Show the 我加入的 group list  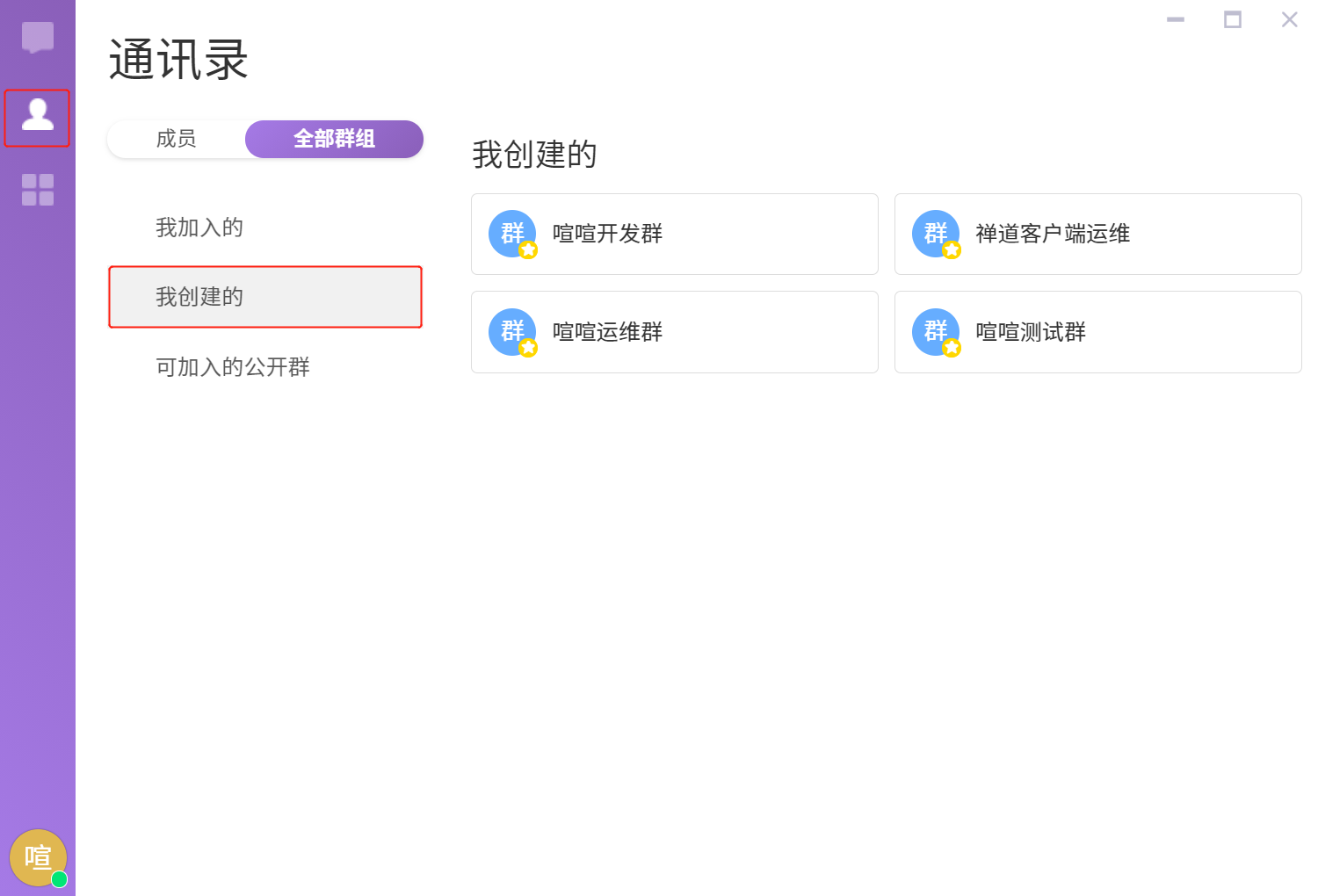tap(199, 228)
